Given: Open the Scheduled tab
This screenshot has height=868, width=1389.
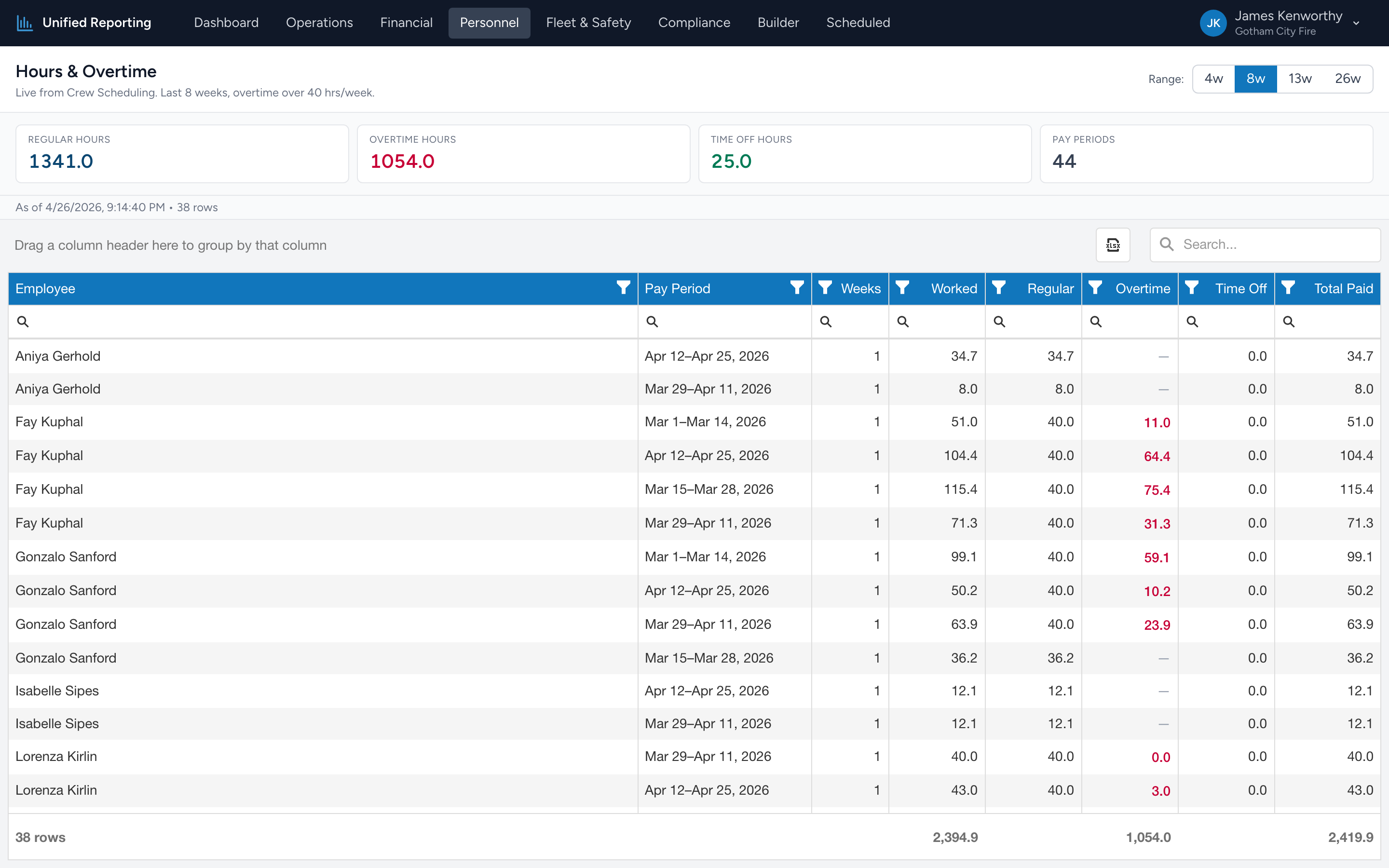Looking at the screenshot, I should 858,23.
